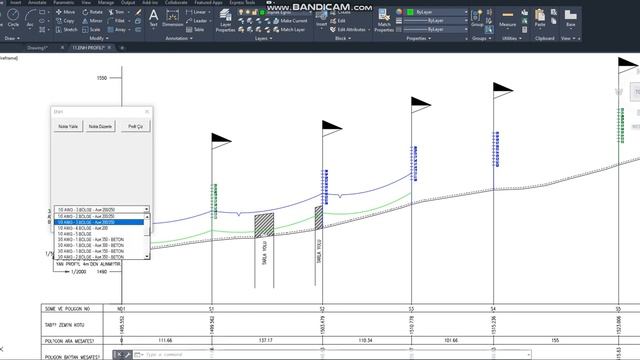The width and height of the screenshot is (640, 360).
Task: Click the Linear dimension tool
Action: [x=196, y=12]
